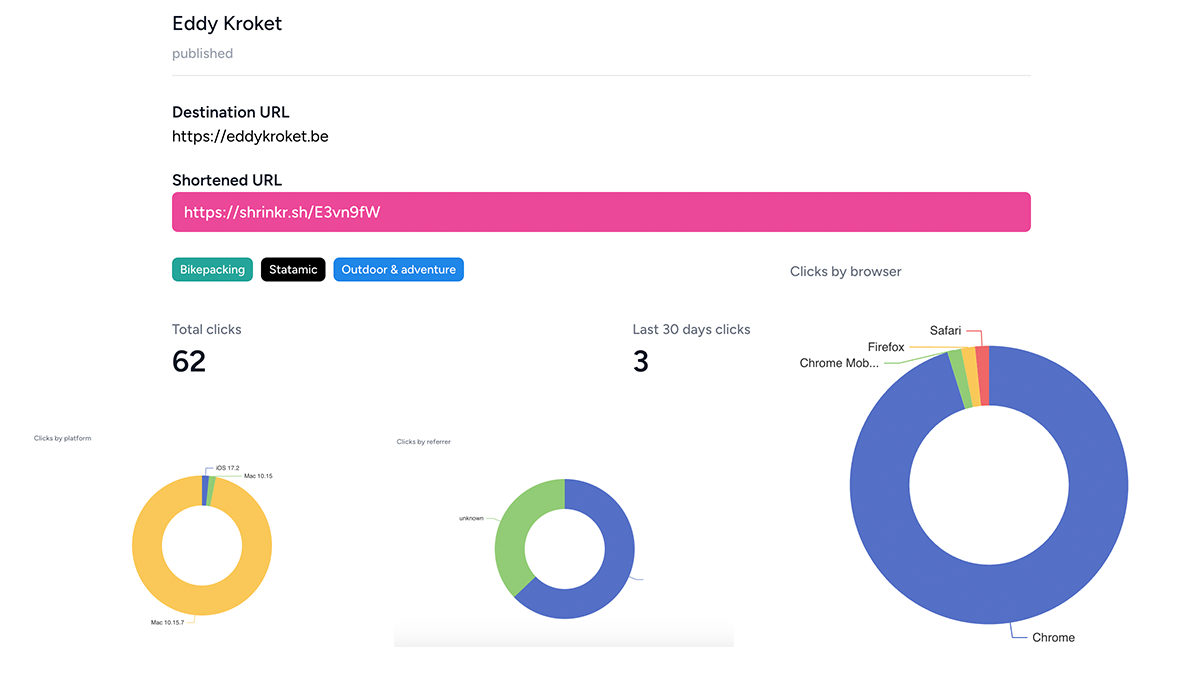The image size is (1200, 698).
Task: Click the Outdoor & adventure tag
Action: [398, 270]
